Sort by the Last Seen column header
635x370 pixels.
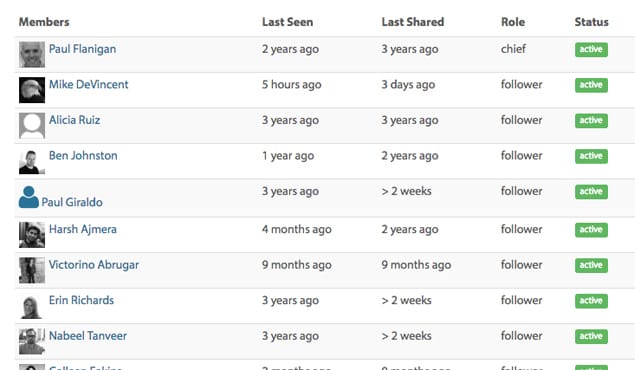tap(288, 22)
